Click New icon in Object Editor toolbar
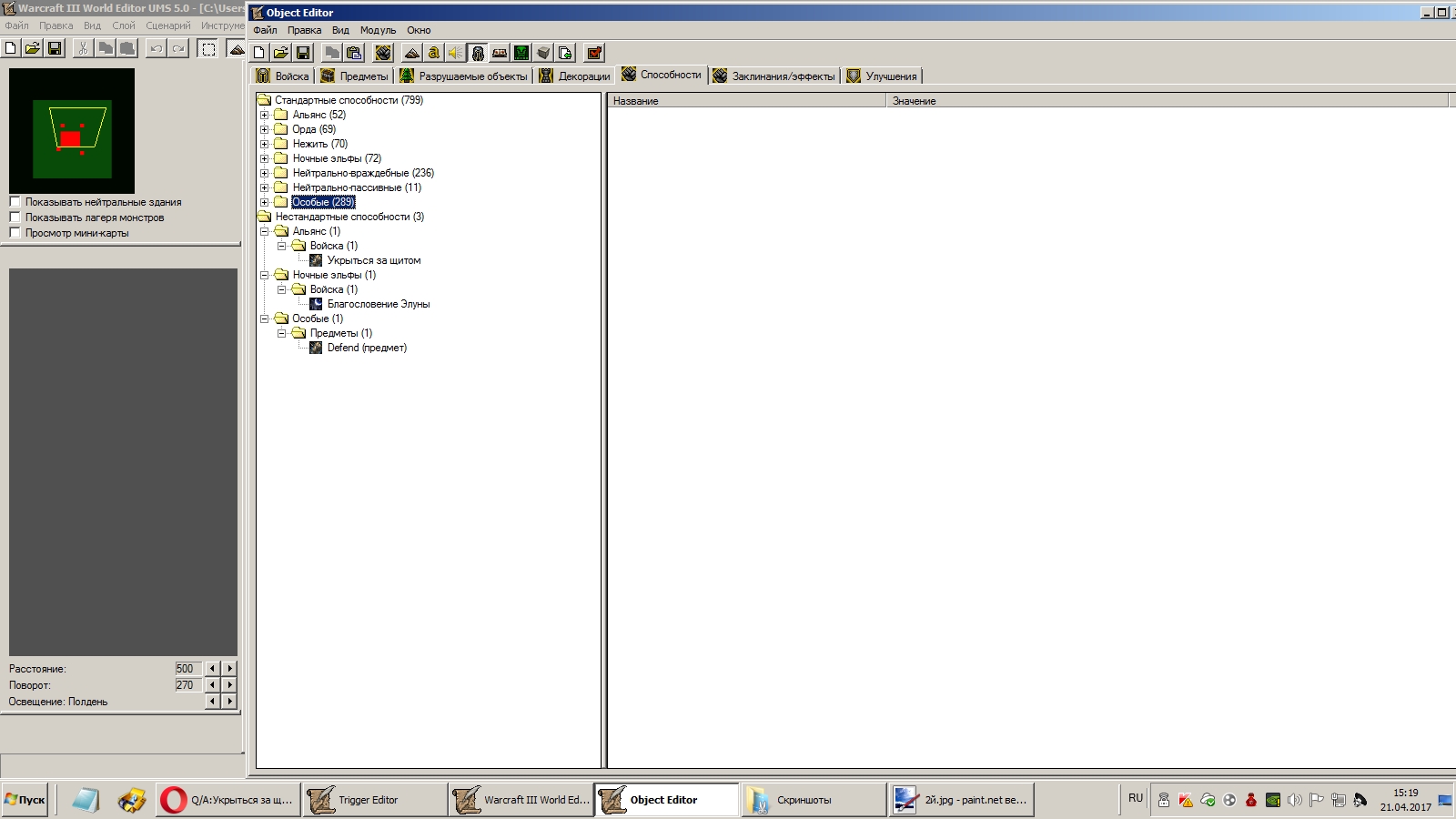The image size is (1456, 819). pyautogui.click(x=259, y=53)
